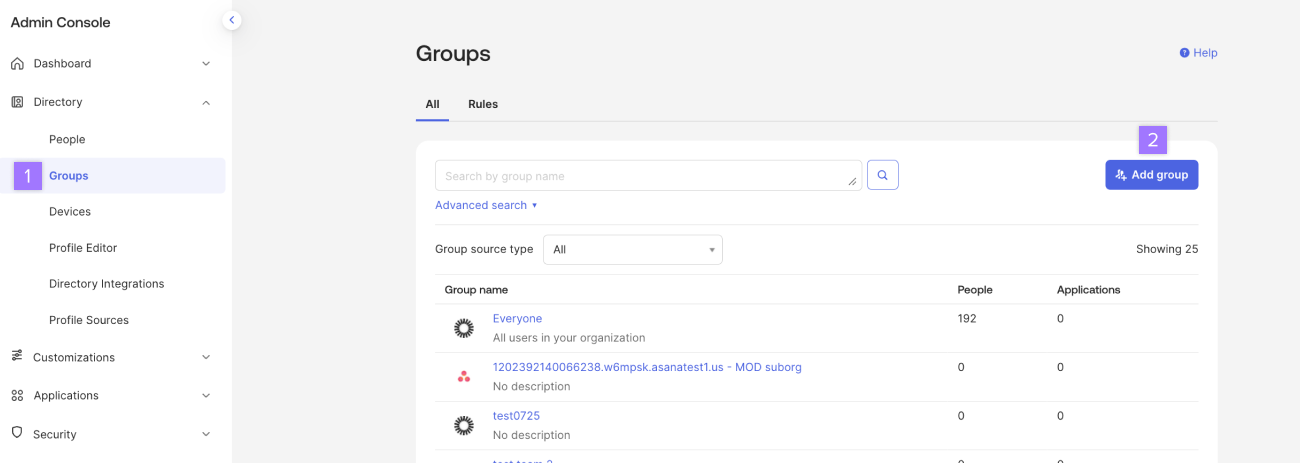1300x463 pixels.
Task: Switch to the Rules tab
Action: click(x=483, y=104)
